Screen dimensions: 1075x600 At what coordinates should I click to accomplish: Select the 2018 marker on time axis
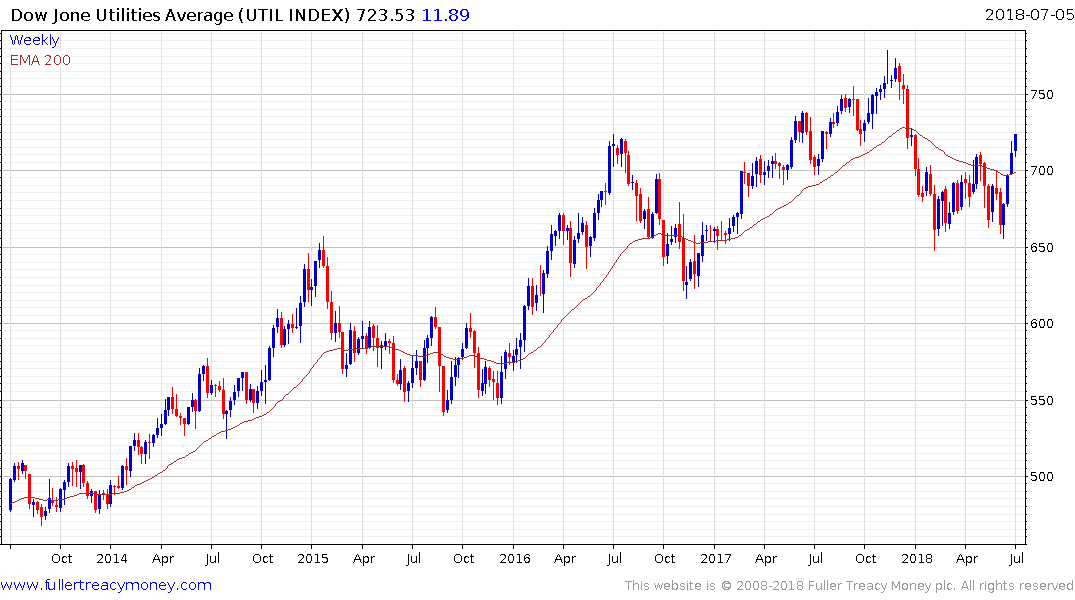point(916,558)
